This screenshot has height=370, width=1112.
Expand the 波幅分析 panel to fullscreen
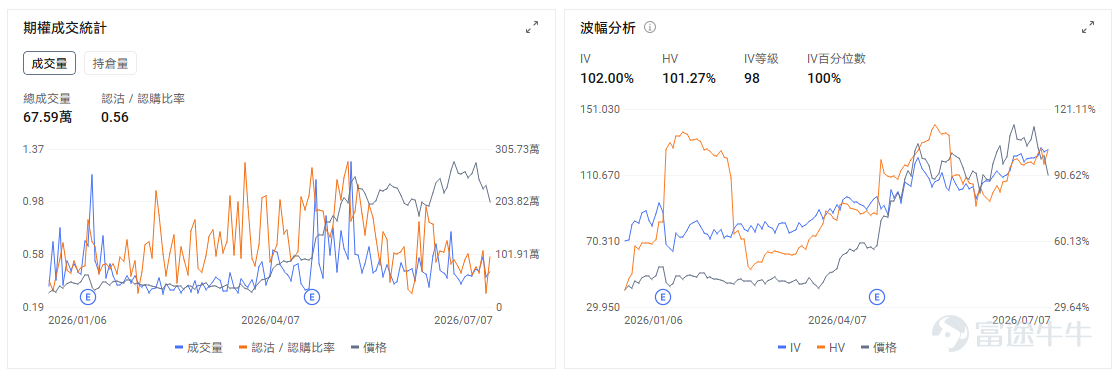coord(1087,28)
